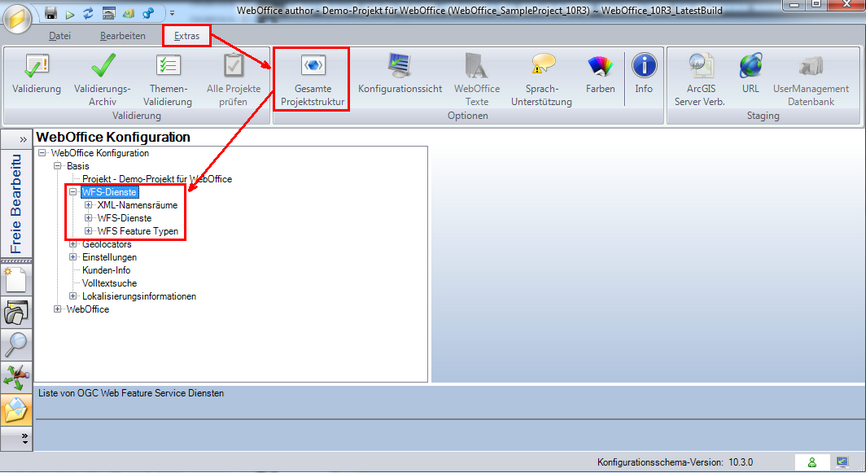The image size is (866, 473).
Task: Open the Bearbeiten ribbon tab
Action: point(123,36)
